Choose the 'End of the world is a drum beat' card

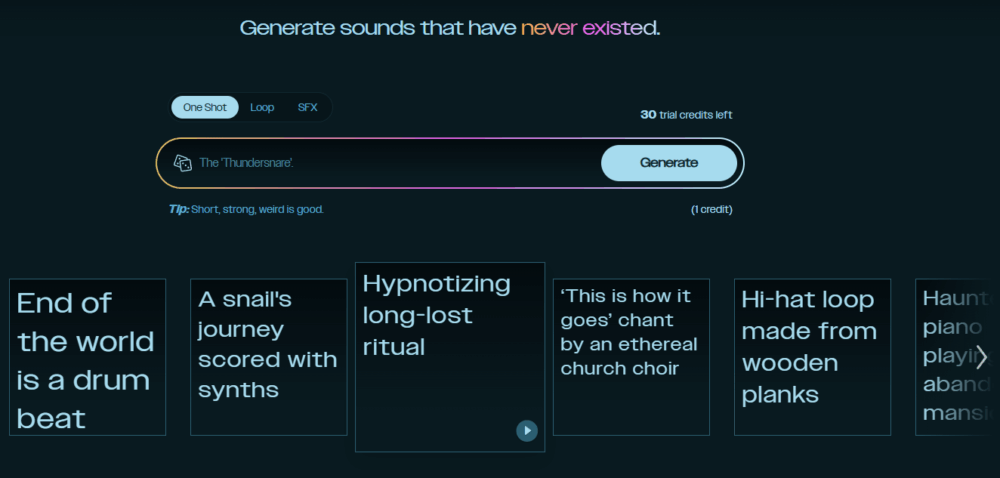click(x=88, y=358)
